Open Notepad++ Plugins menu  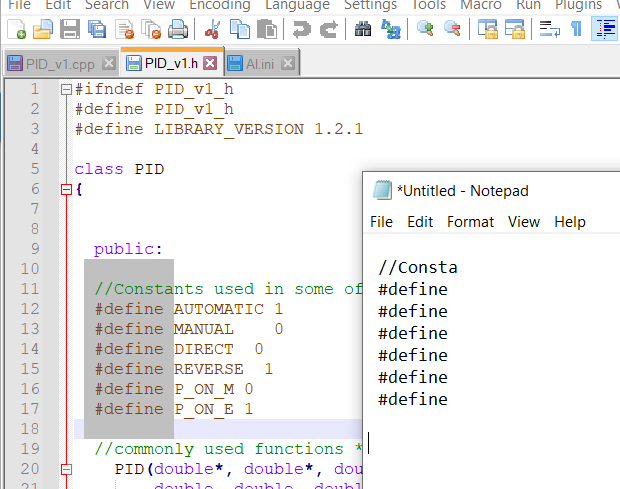click(x=578, y=5)
